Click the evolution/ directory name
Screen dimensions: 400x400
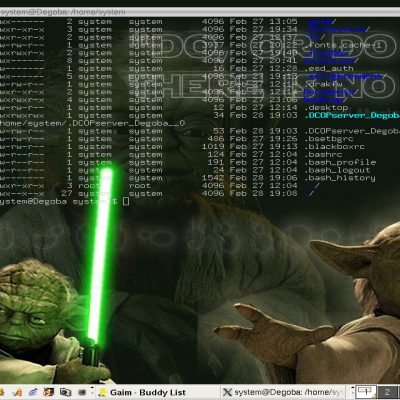pos(331,61)
